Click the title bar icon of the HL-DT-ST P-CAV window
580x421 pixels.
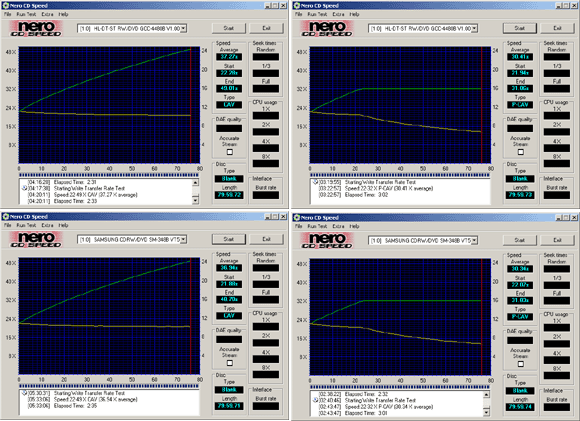click(x=297, y=6)
